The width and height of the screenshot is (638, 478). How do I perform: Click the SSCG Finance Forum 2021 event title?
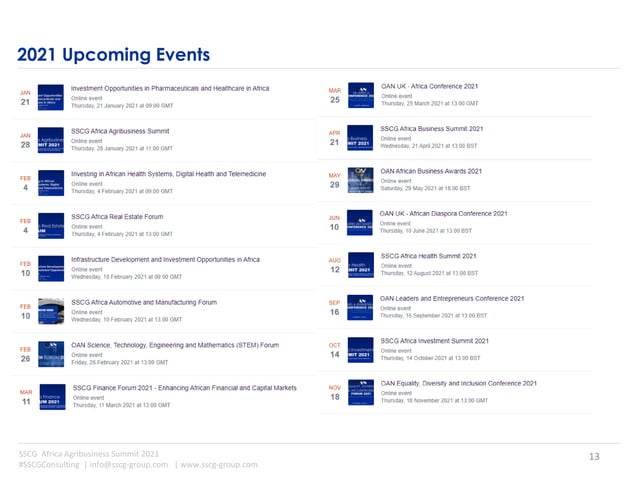[185, 388]
